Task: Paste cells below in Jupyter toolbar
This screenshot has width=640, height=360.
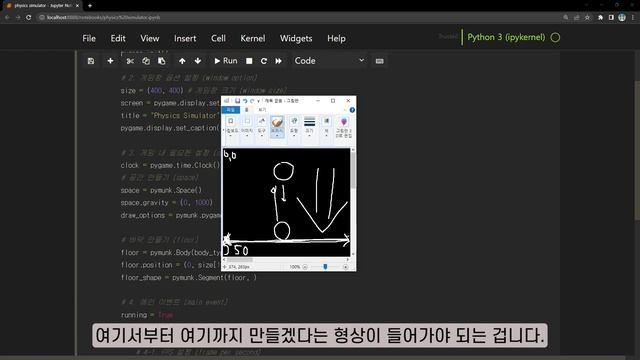Action: point(162,61)
